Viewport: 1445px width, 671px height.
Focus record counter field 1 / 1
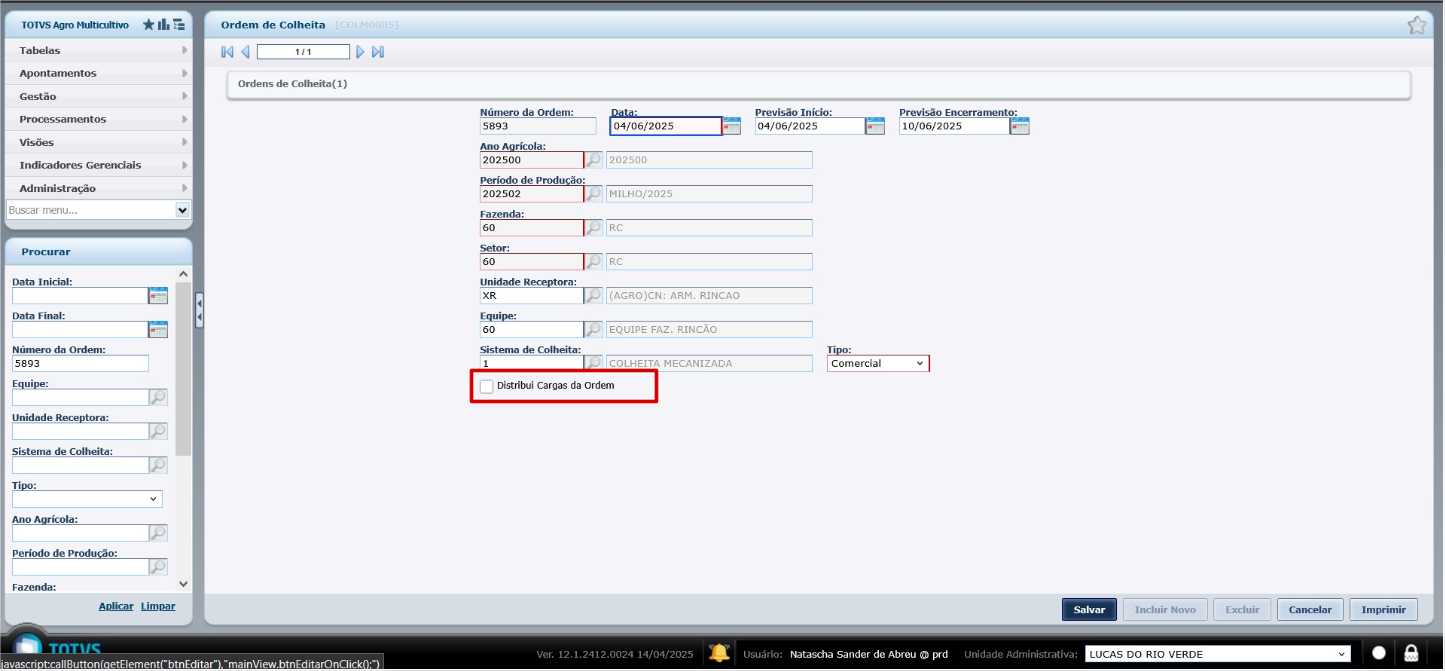coord(303,52)
